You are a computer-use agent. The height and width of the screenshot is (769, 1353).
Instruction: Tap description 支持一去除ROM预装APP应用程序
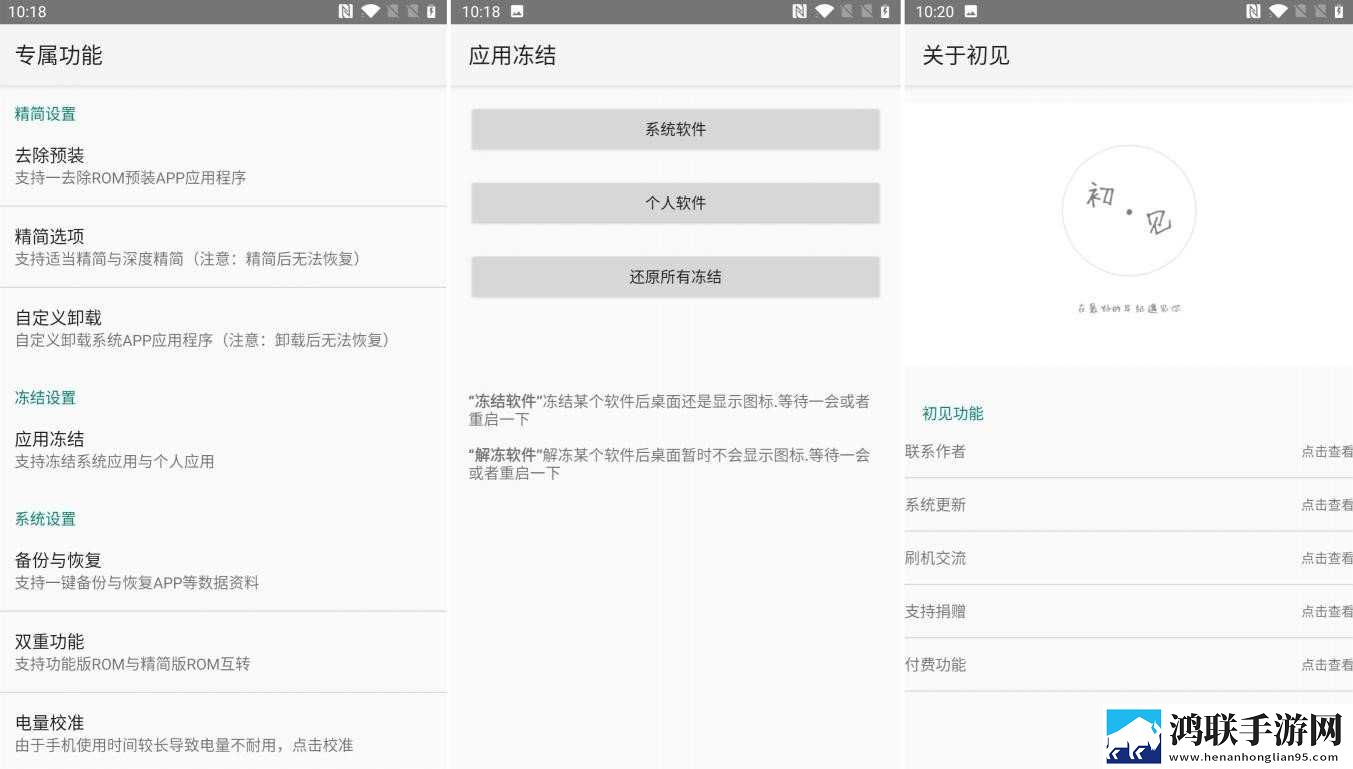pyautogui.click(x=130, y=178)
